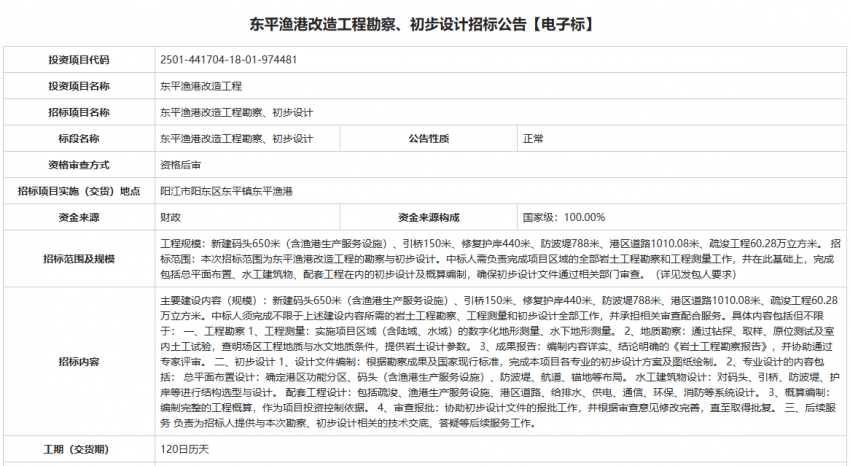
Task: Click the label 资金来源构成
Action: 429,217
